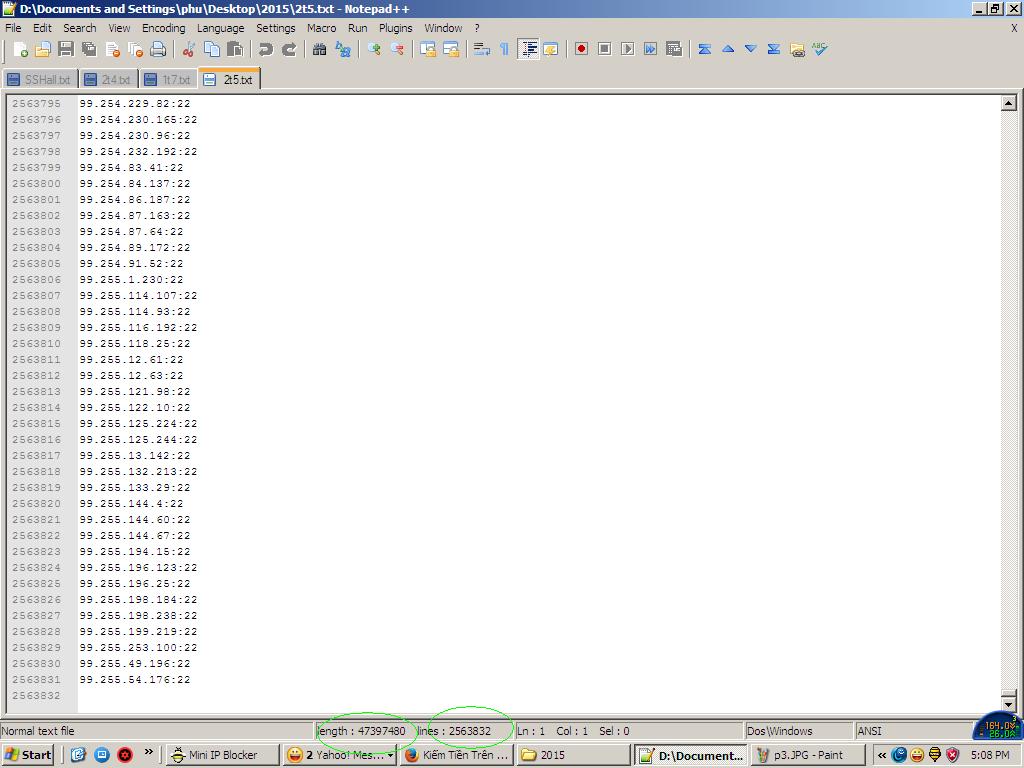Open Replace dialog toolbar icon
Screen dimensions: 1024x768
[343, 50]
